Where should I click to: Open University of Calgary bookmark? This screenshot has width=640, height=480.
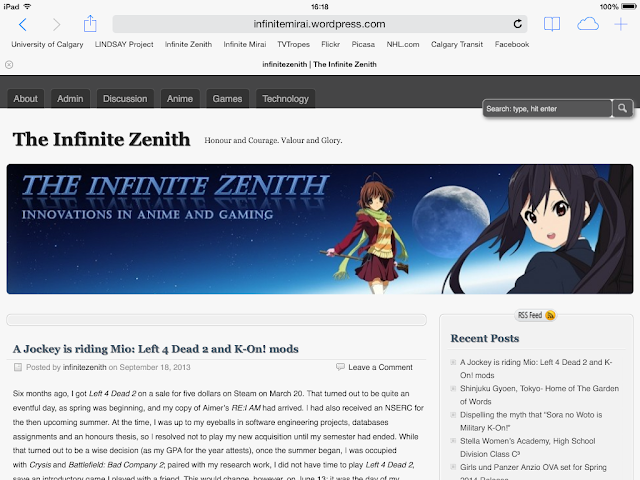[47, 44]
